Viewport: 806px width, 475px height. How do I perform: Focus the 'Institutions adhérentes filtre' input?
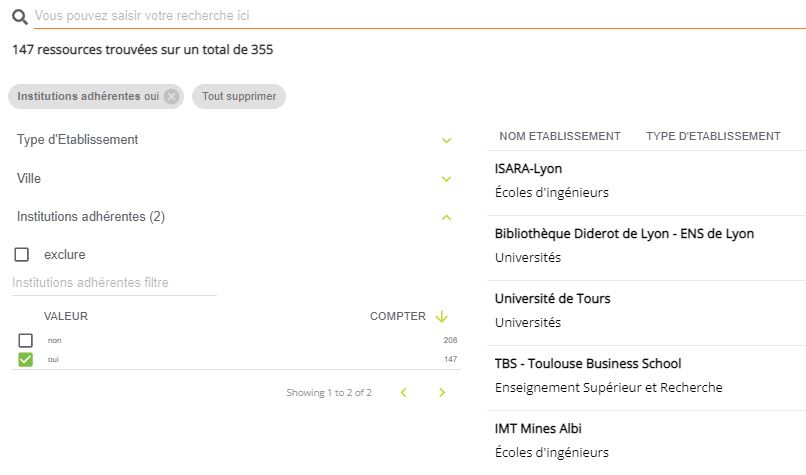[114, 283]
